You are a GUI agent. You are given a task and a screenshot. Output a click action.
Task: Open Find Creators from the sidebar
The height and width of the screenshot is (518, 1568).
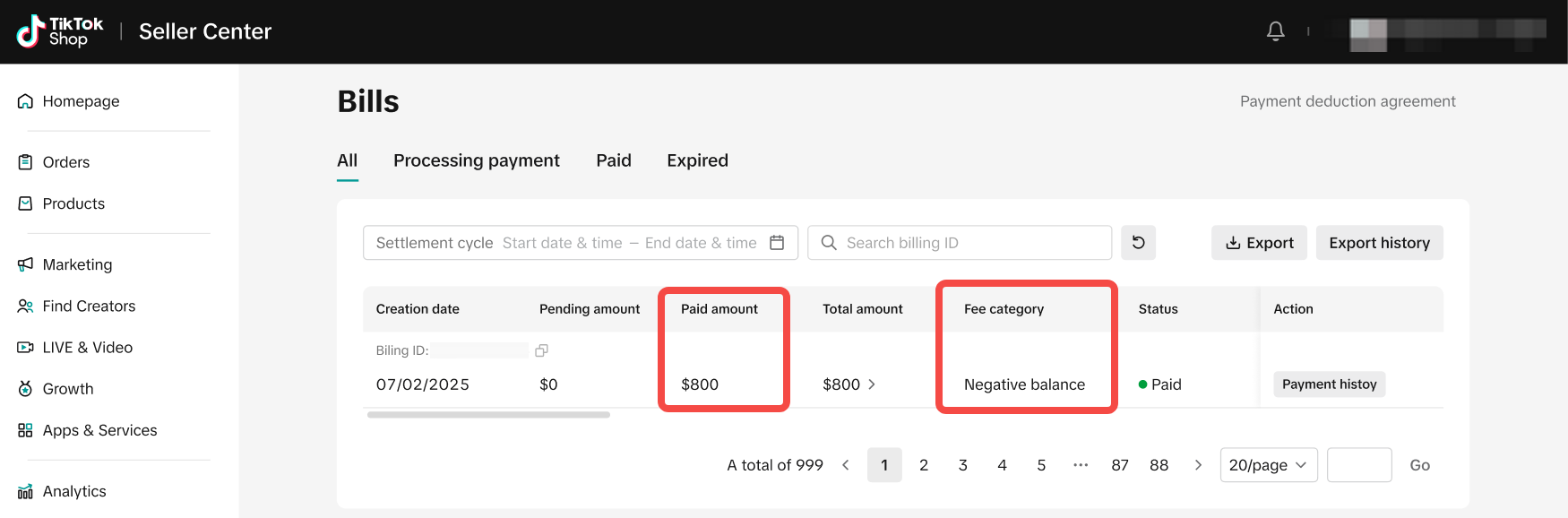pyautogui.click(x=89, y=306)
